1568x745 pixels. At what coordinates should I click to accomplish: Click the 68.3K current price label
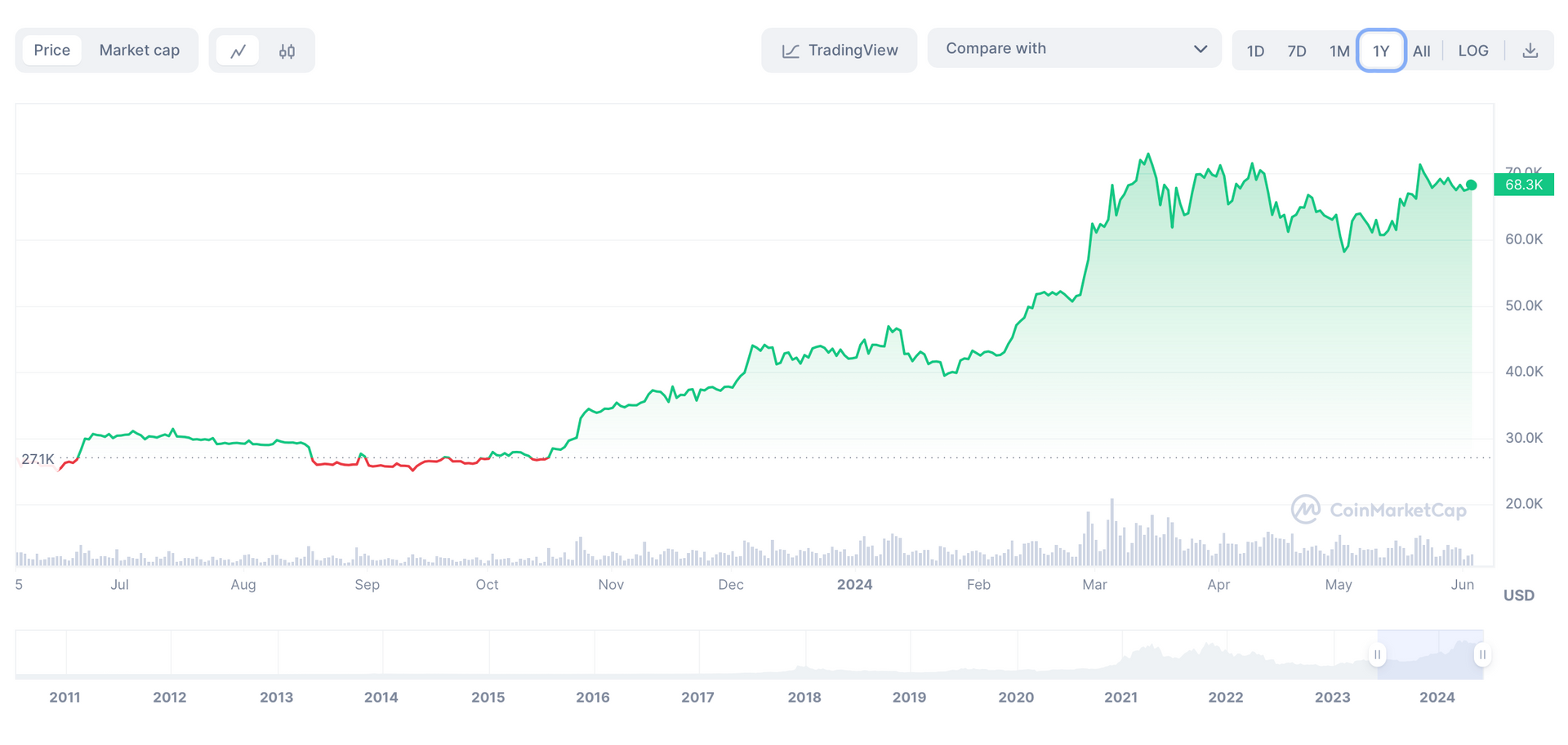(x=1524, y=185)
